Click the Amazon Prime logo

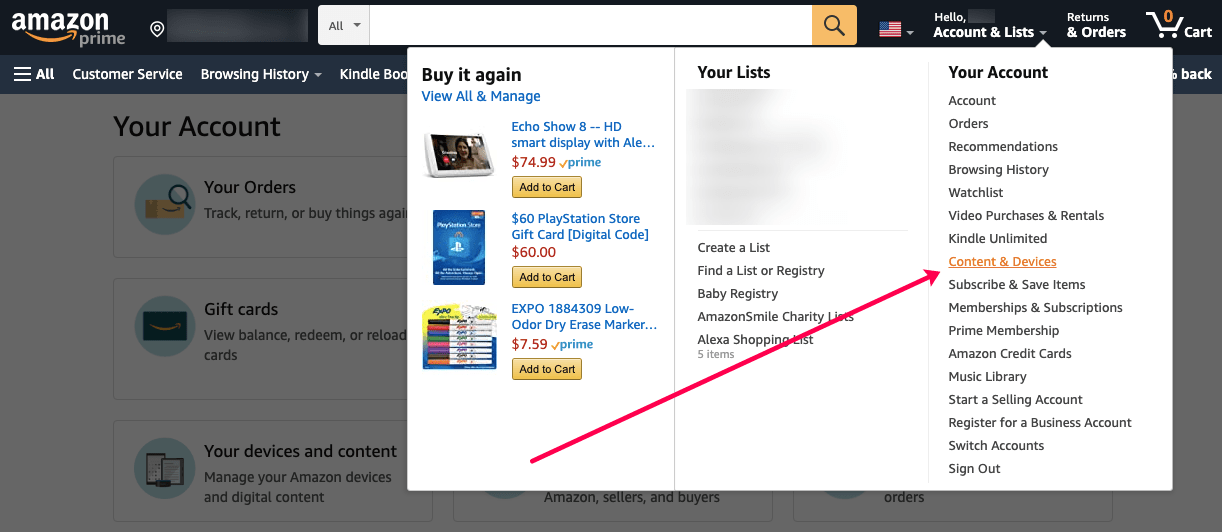click(68, 27)
